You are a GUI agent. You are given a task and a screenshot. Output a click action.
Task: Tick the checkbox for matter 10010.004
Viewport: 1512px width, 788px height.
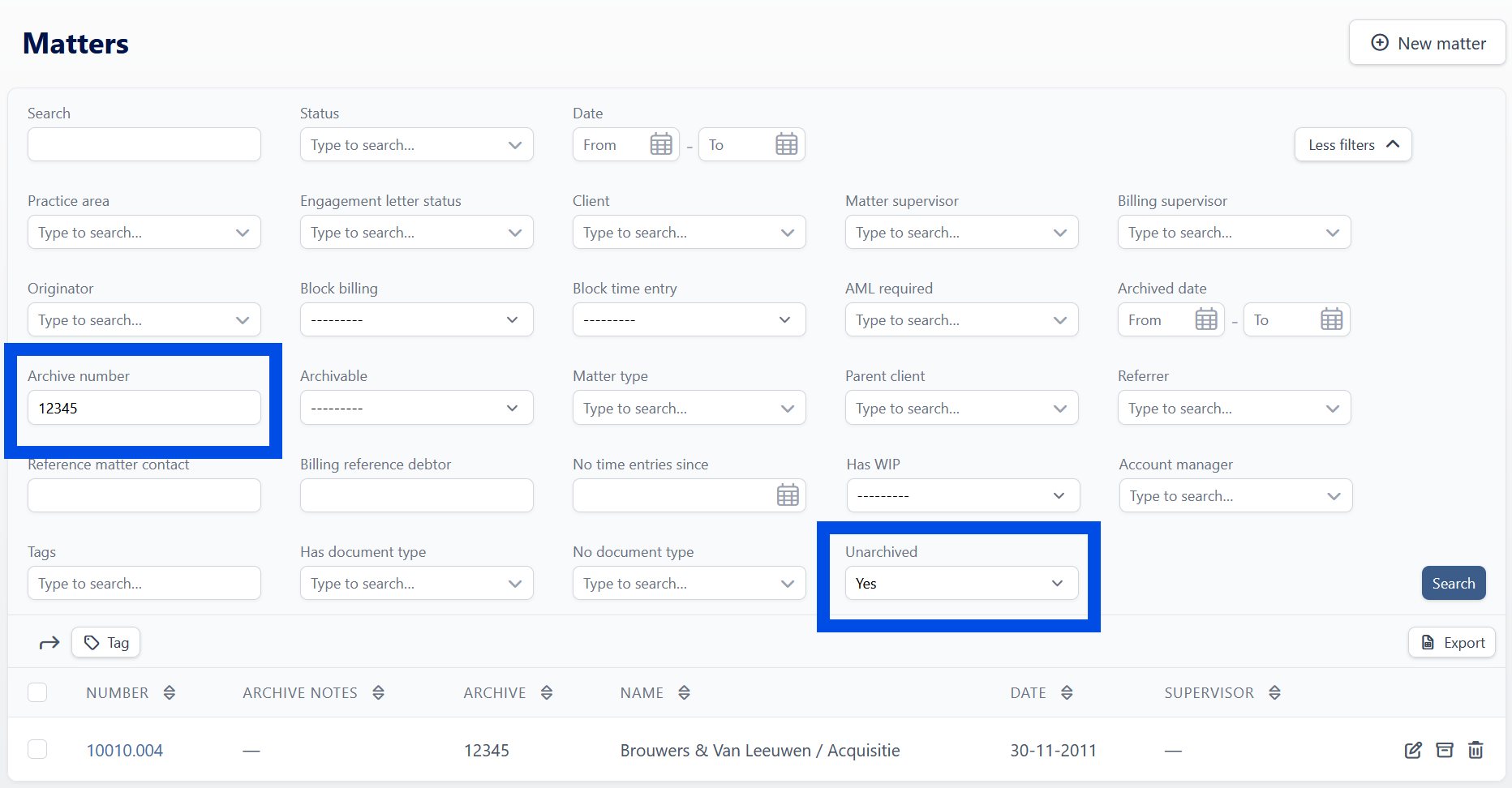coord(37,749)
